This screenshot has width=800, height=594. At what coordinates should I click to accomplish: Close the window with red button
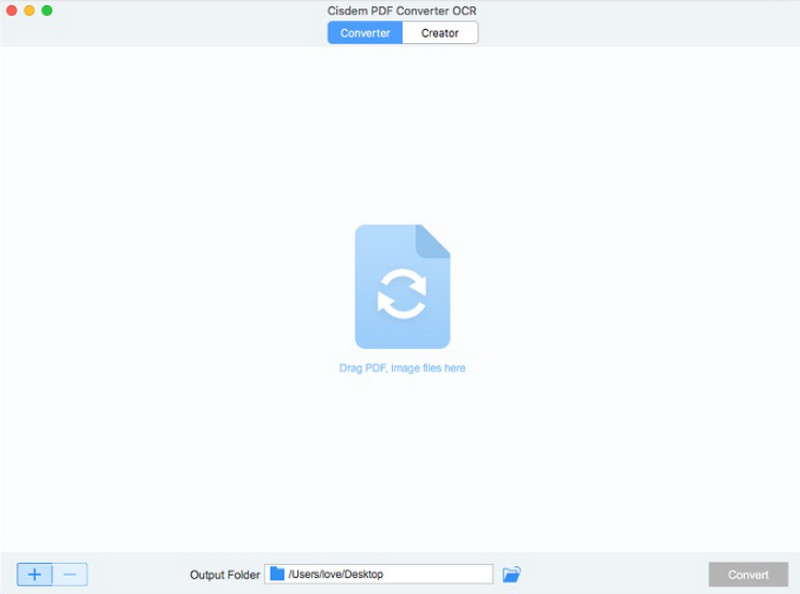[x=11, y=10]
